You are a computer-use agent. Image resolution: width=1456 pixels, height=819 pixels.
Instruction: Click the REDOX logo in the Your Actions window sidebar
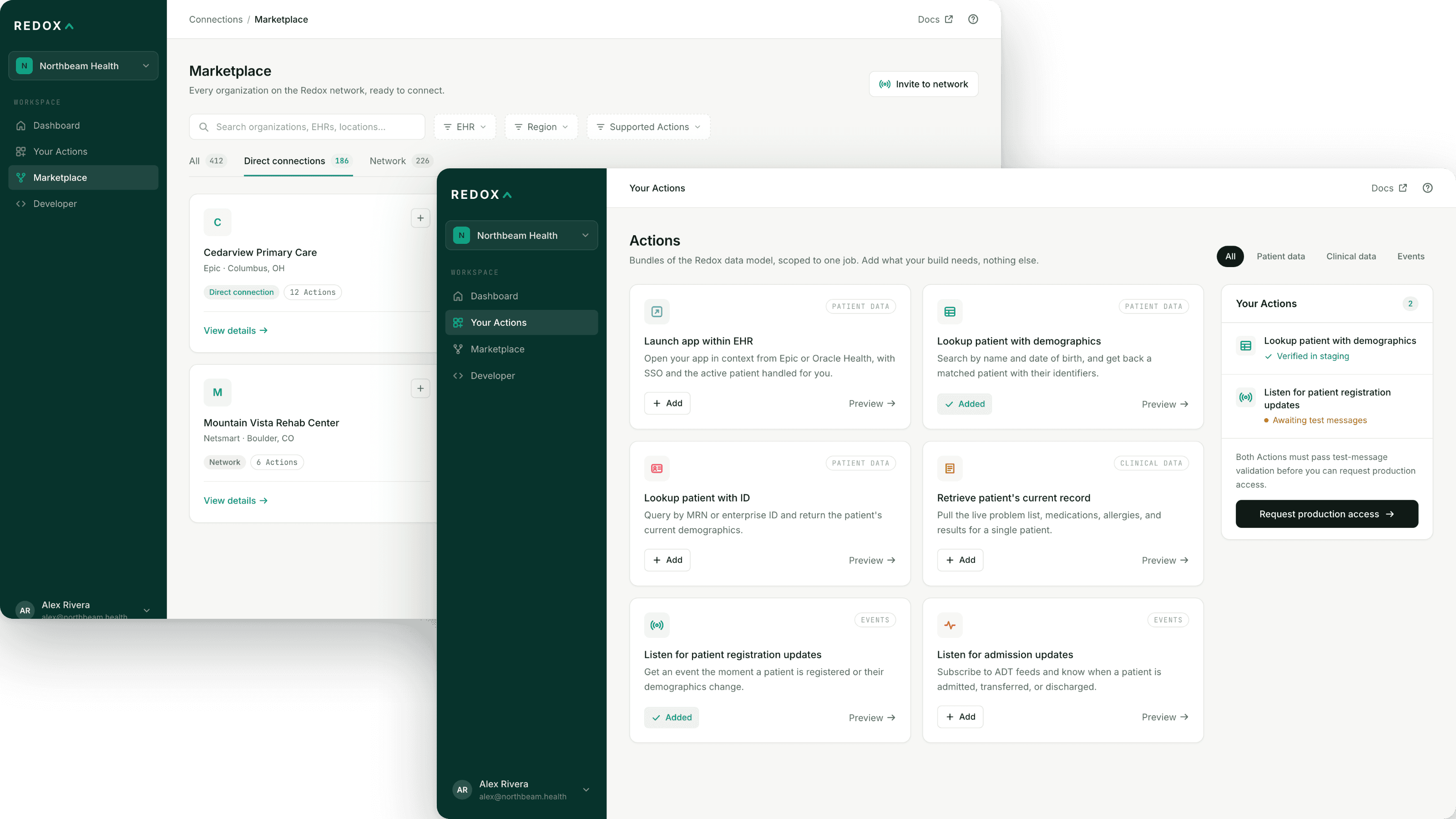[x=481, y=195]
